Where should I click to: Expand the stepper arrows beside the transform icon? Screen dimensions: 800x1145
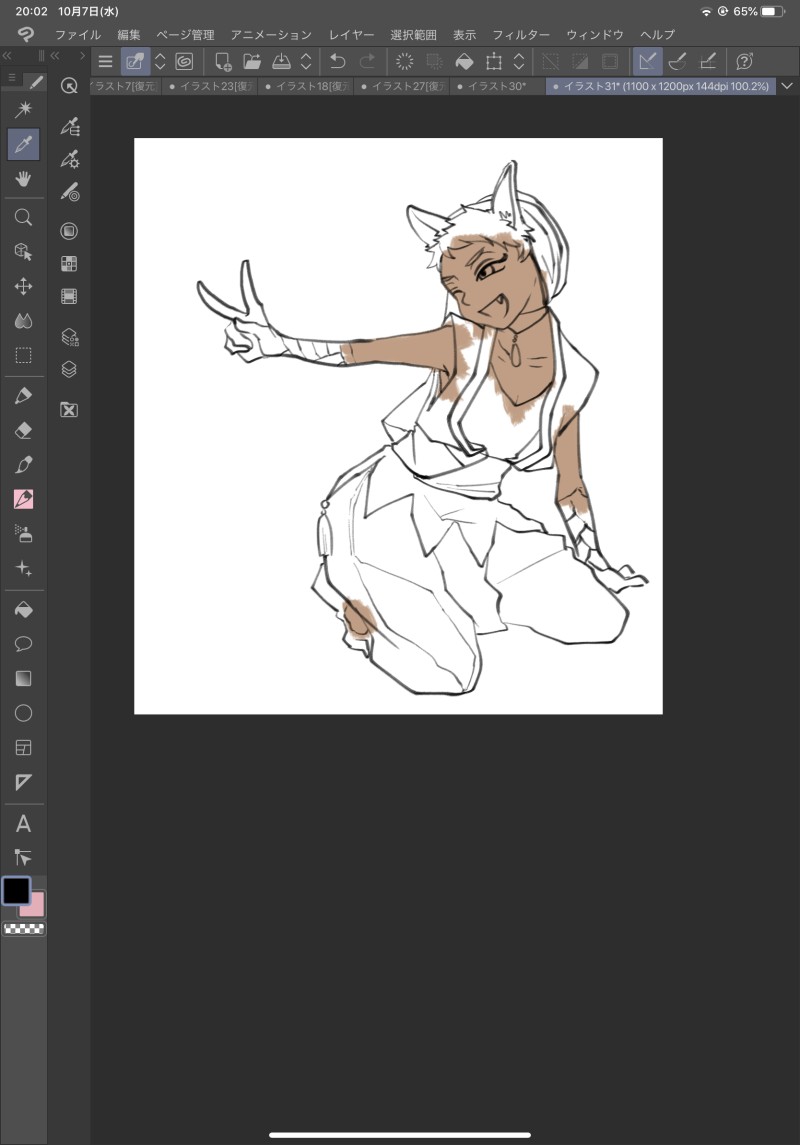pos(519,61)
